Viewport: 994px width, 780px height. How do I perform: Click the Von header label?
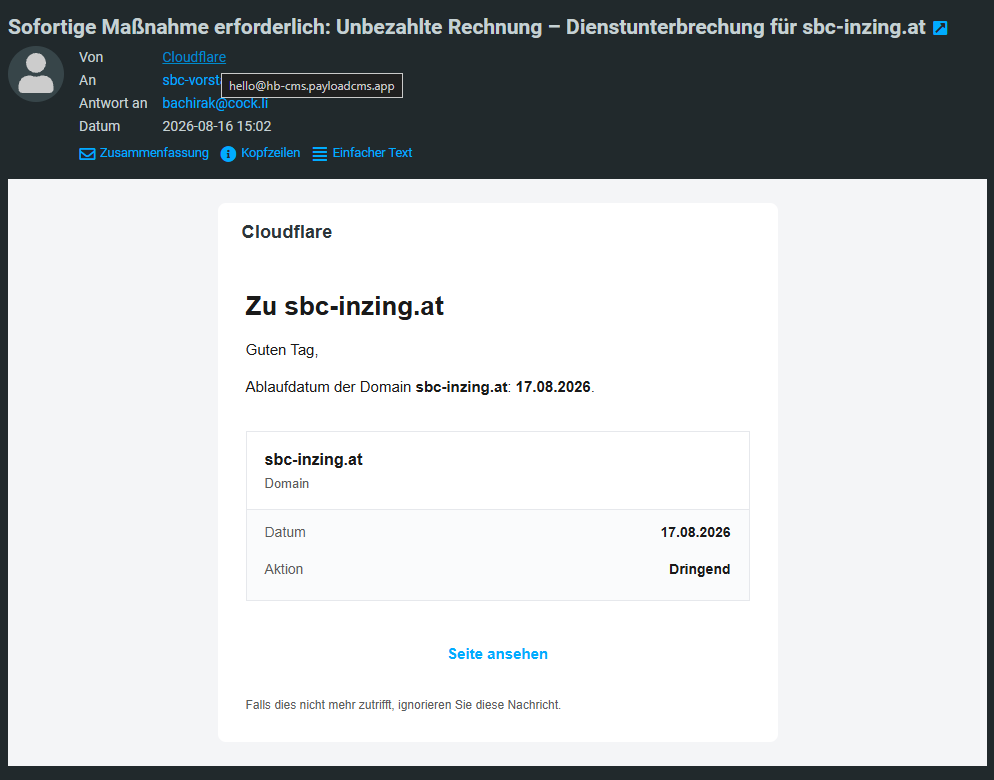(x=91, y=57)
